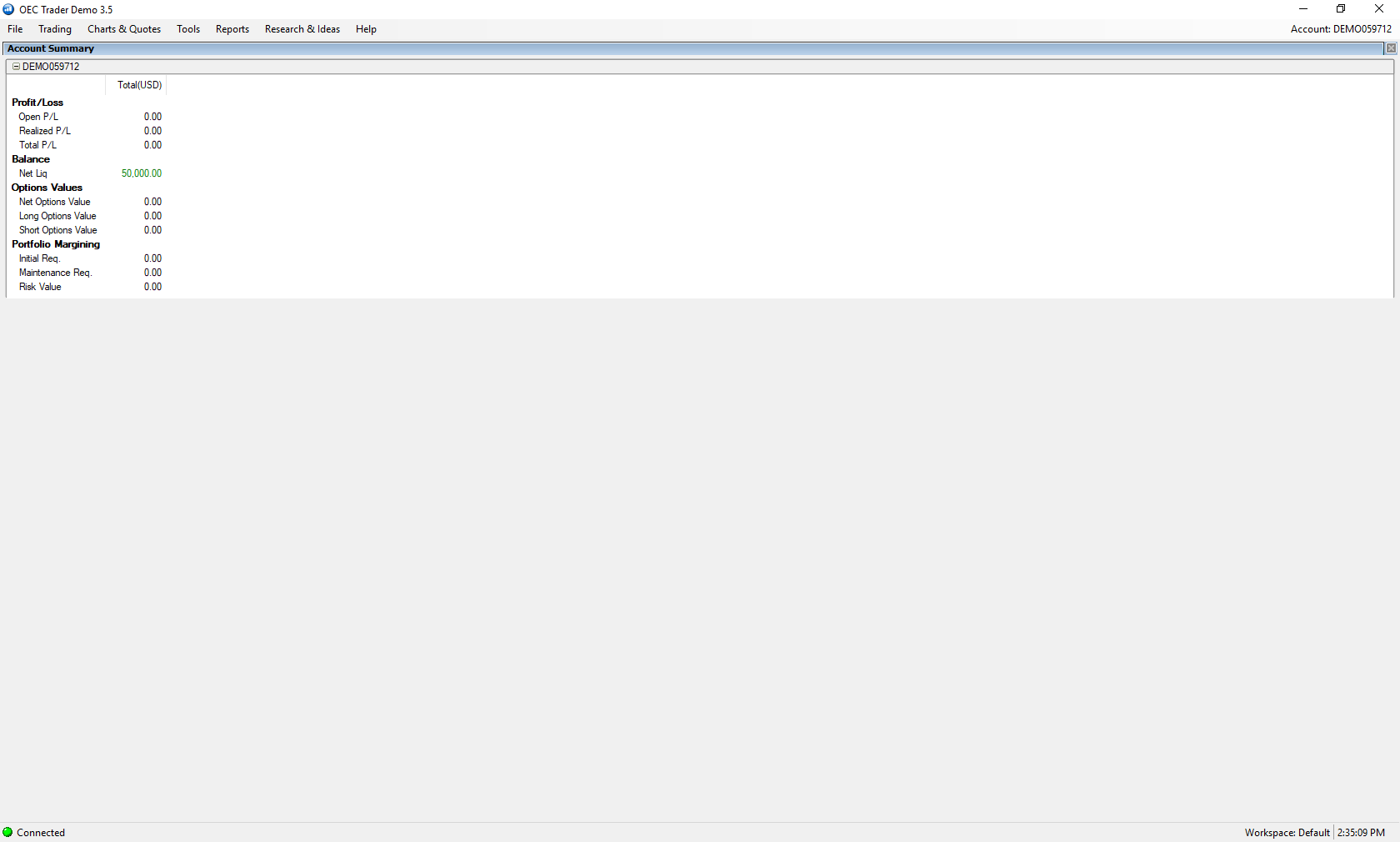Close the Account Summary panel

[x=1391, y=48]
